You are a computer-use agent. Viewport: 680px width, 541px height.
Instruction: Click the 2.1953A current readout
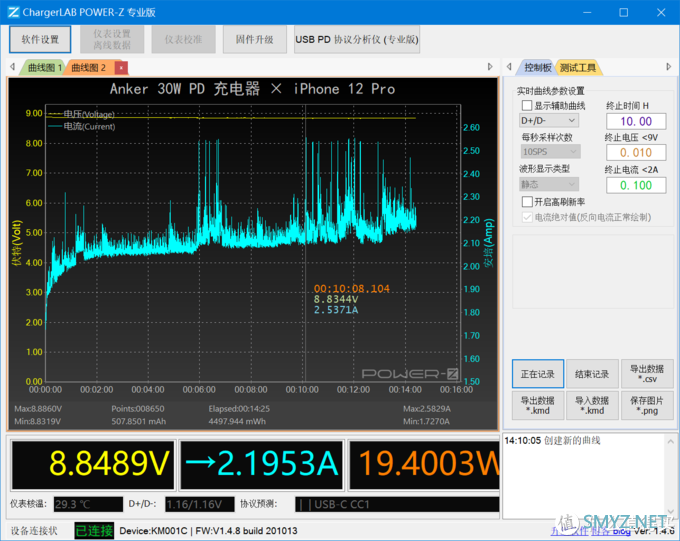(262, 465)
